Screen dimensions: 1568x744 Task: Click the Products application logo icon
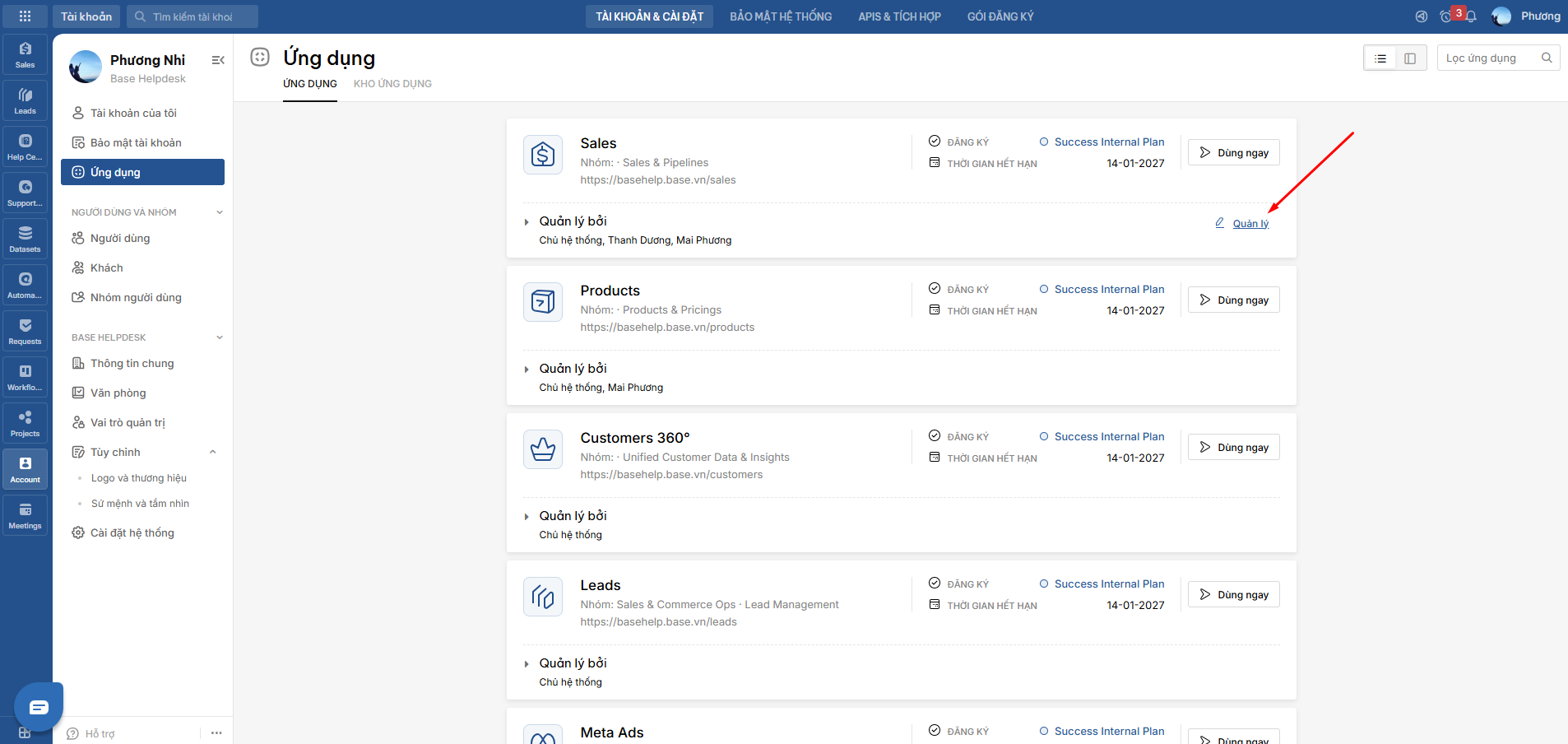(543, 302)
